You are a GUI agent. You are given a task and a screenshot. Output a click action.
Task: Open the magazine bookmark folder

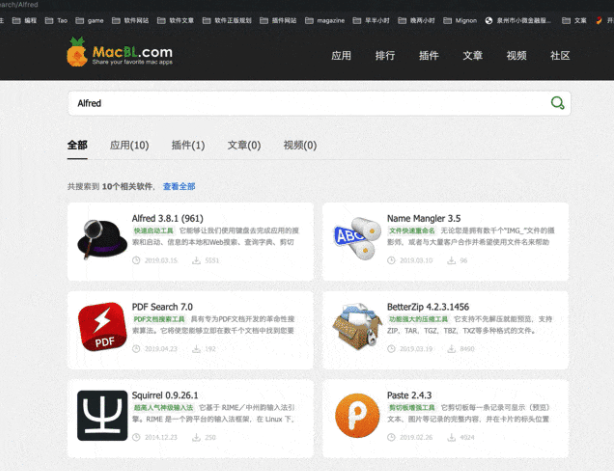coord(325,20)
